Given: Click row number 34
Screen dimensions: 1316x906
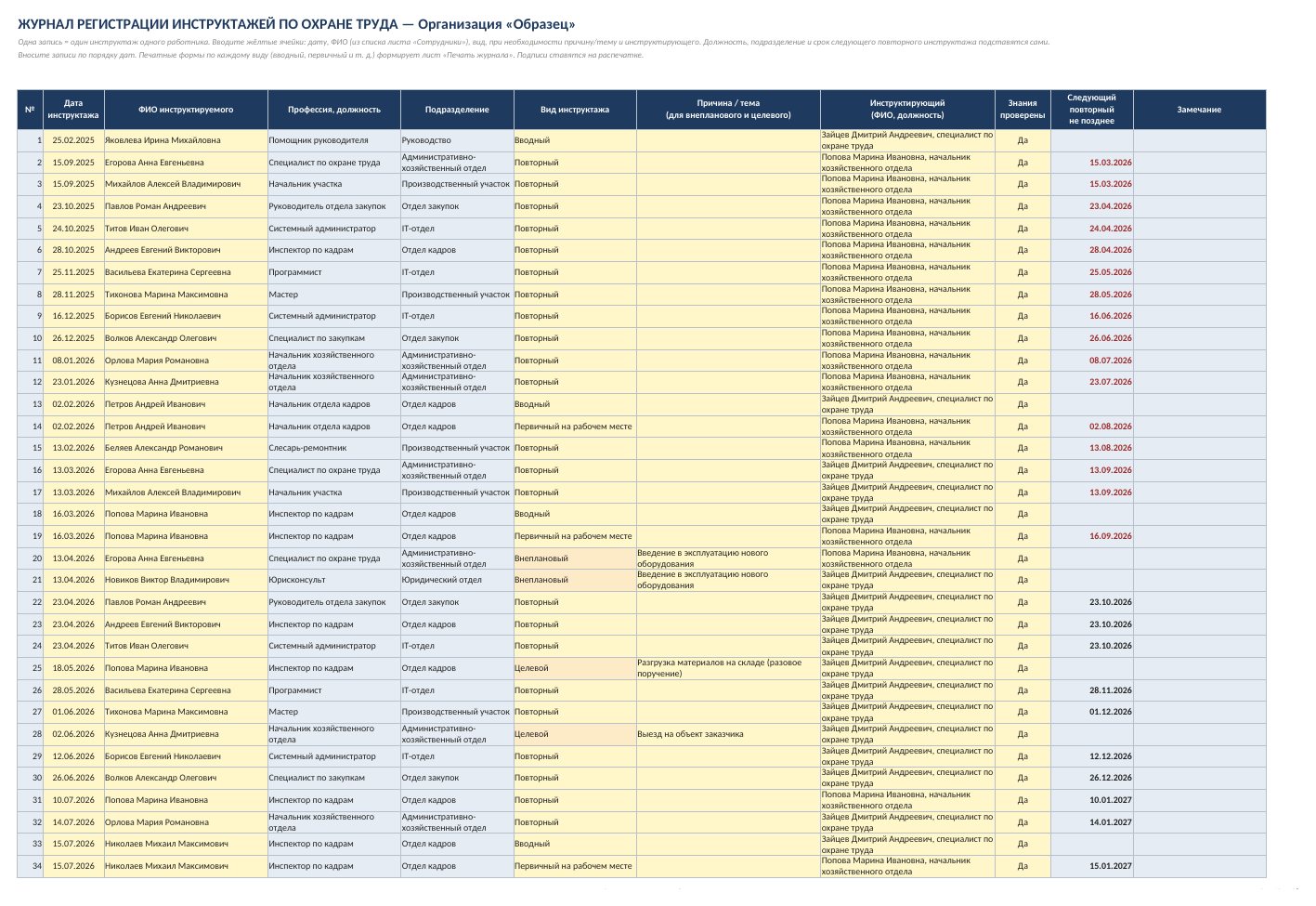Looking at the screenshot, I should 31,866.
